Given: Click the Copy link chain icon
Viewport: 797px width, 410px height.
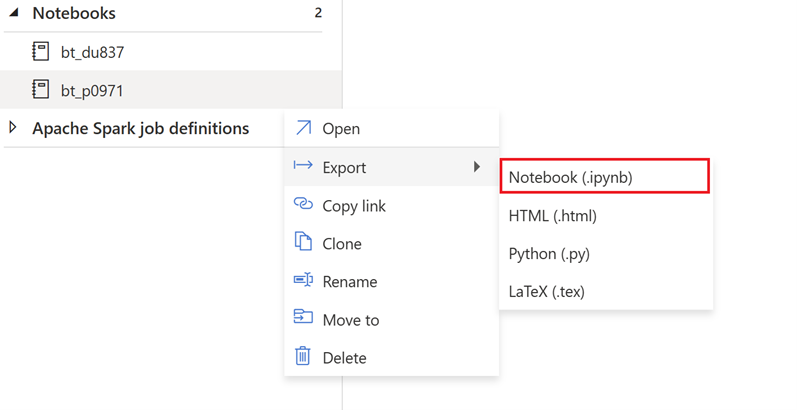Looking at the screenshot, I should click(303, 204).
